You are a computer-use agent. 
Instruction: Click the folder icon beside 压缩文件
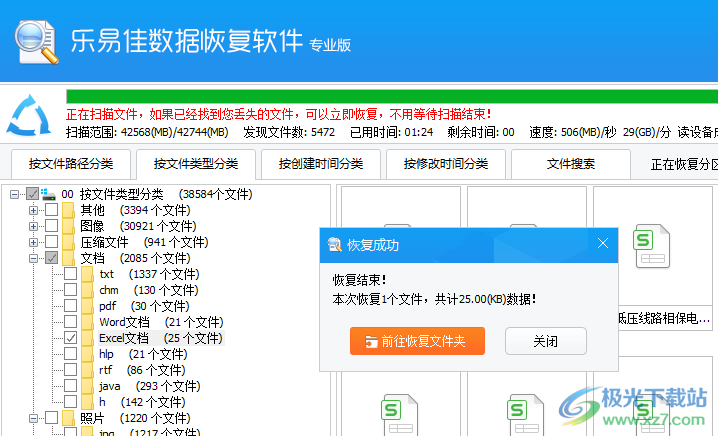(68, 242)
